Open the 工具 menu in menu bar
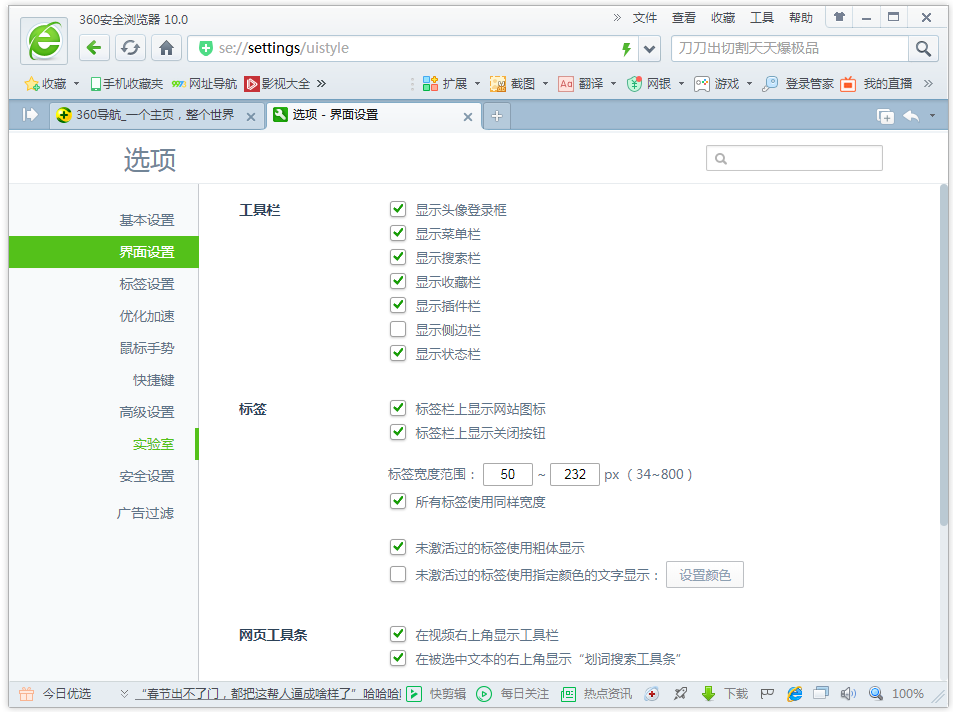The height and width of the screenshot is (712, 953). pyautogui.click(x=762, y=18)
